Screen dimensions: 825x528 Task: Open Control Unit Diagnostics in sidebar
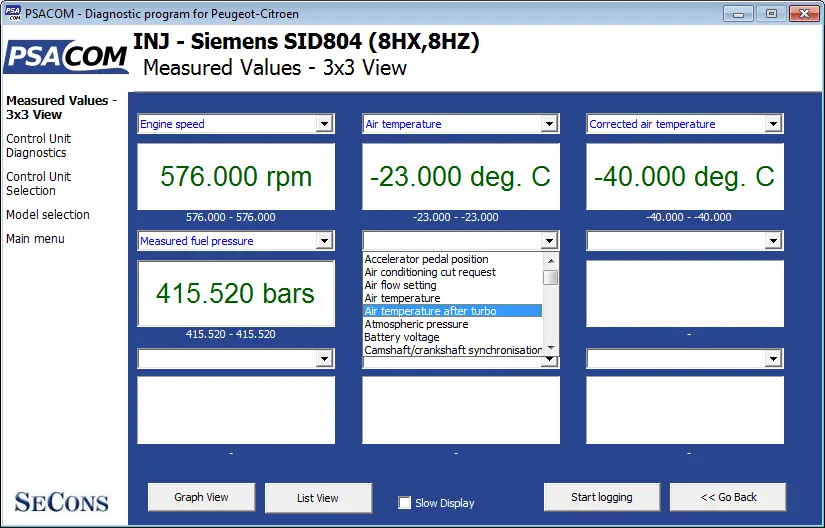pyautogui.click(x=38, y=146)
